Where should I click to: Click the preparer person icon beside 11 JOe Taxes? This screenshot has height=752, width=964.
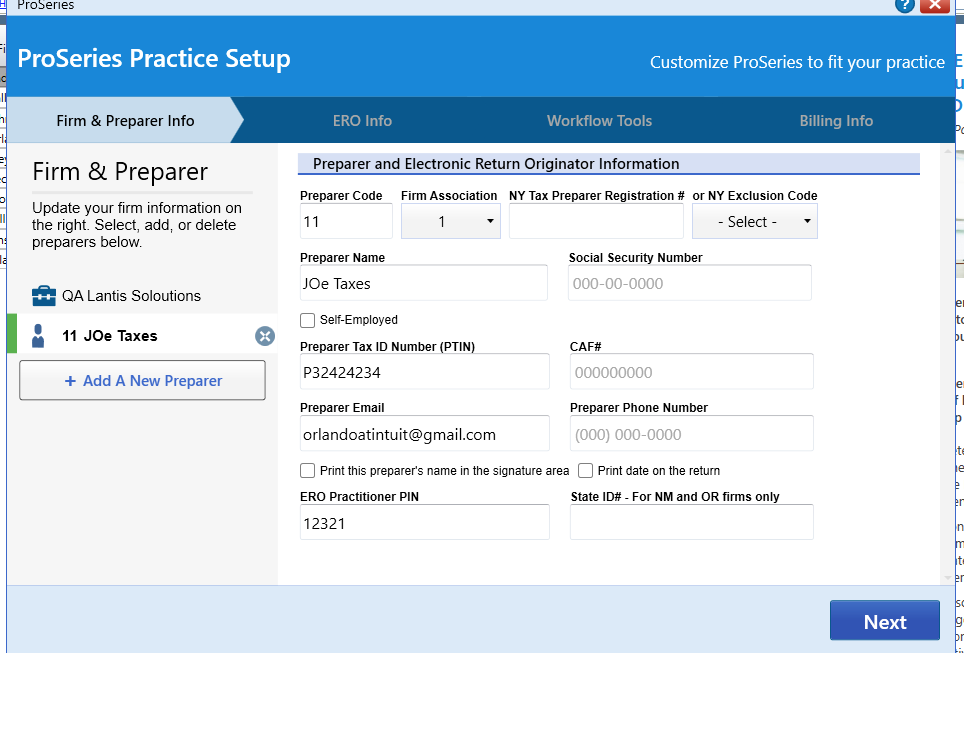click(x=38, y=336)
